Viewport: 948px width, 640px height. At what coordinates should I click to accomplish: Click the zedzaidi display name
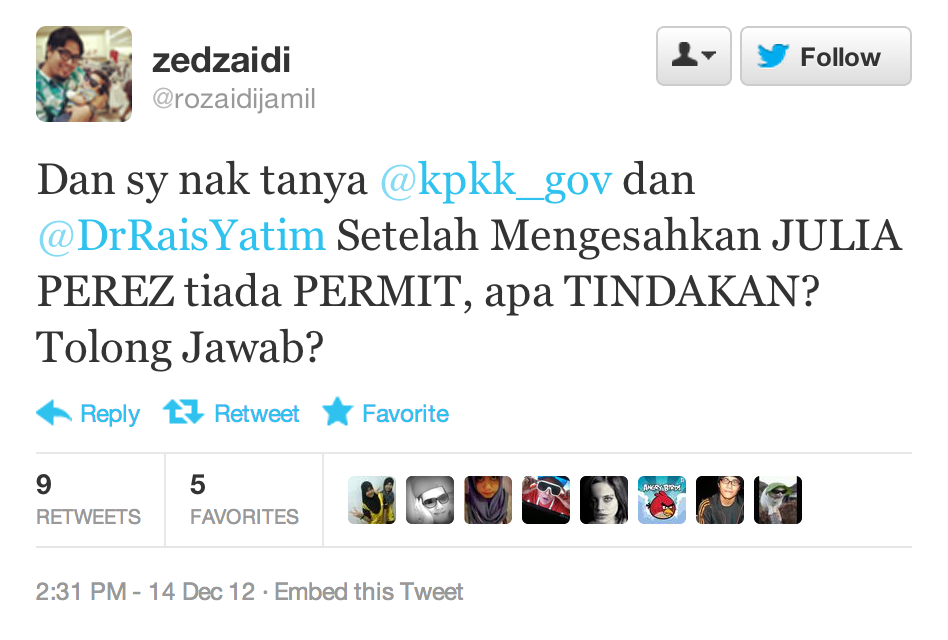tap(221, 60)
